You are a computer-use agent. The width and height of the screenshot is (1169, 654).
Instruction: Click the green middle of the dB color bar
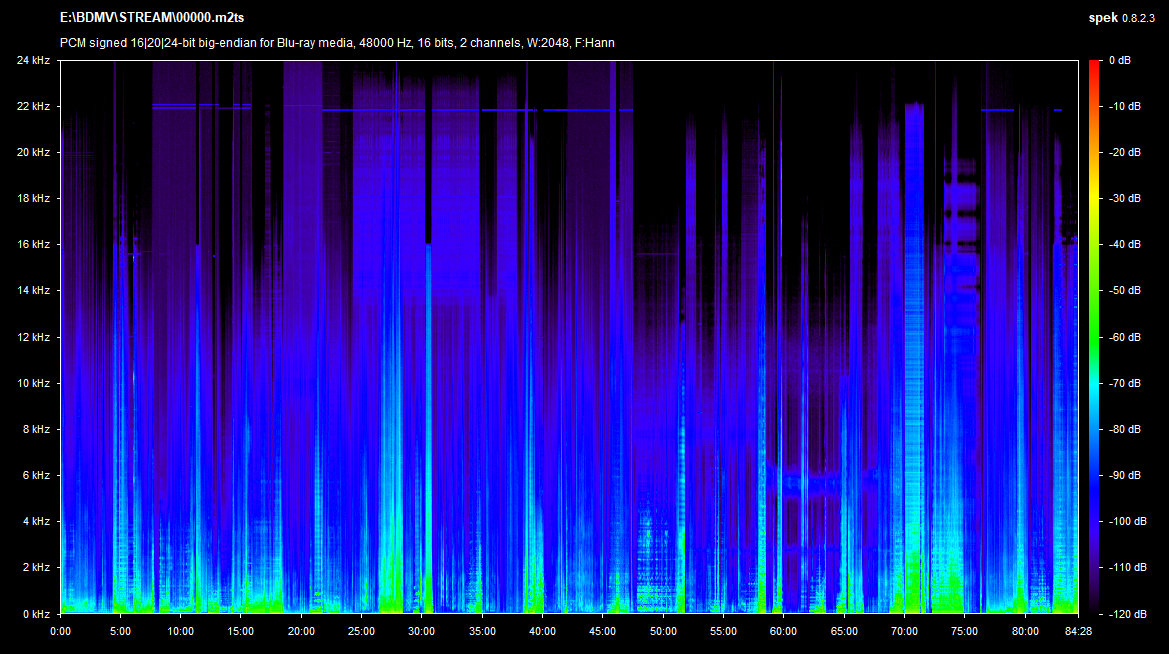(x=1095, y=320)
